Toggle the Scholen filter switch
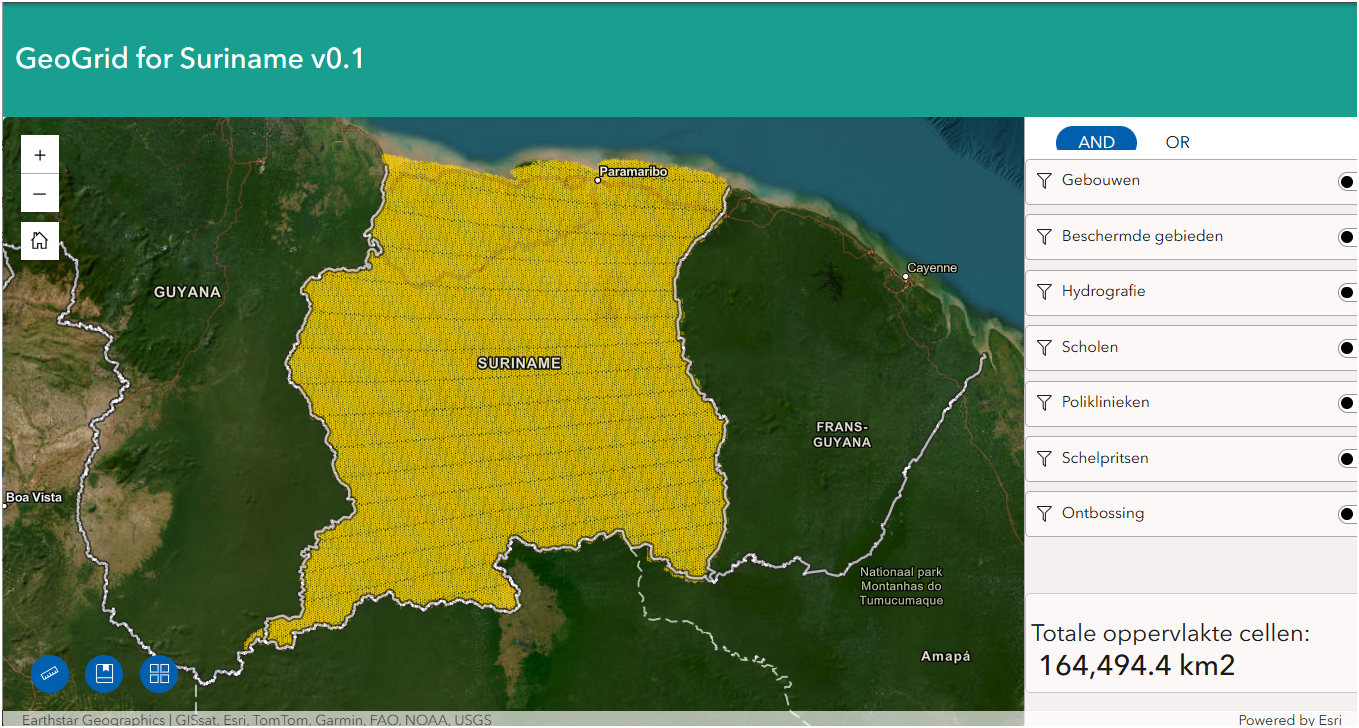 point(1347,349)
